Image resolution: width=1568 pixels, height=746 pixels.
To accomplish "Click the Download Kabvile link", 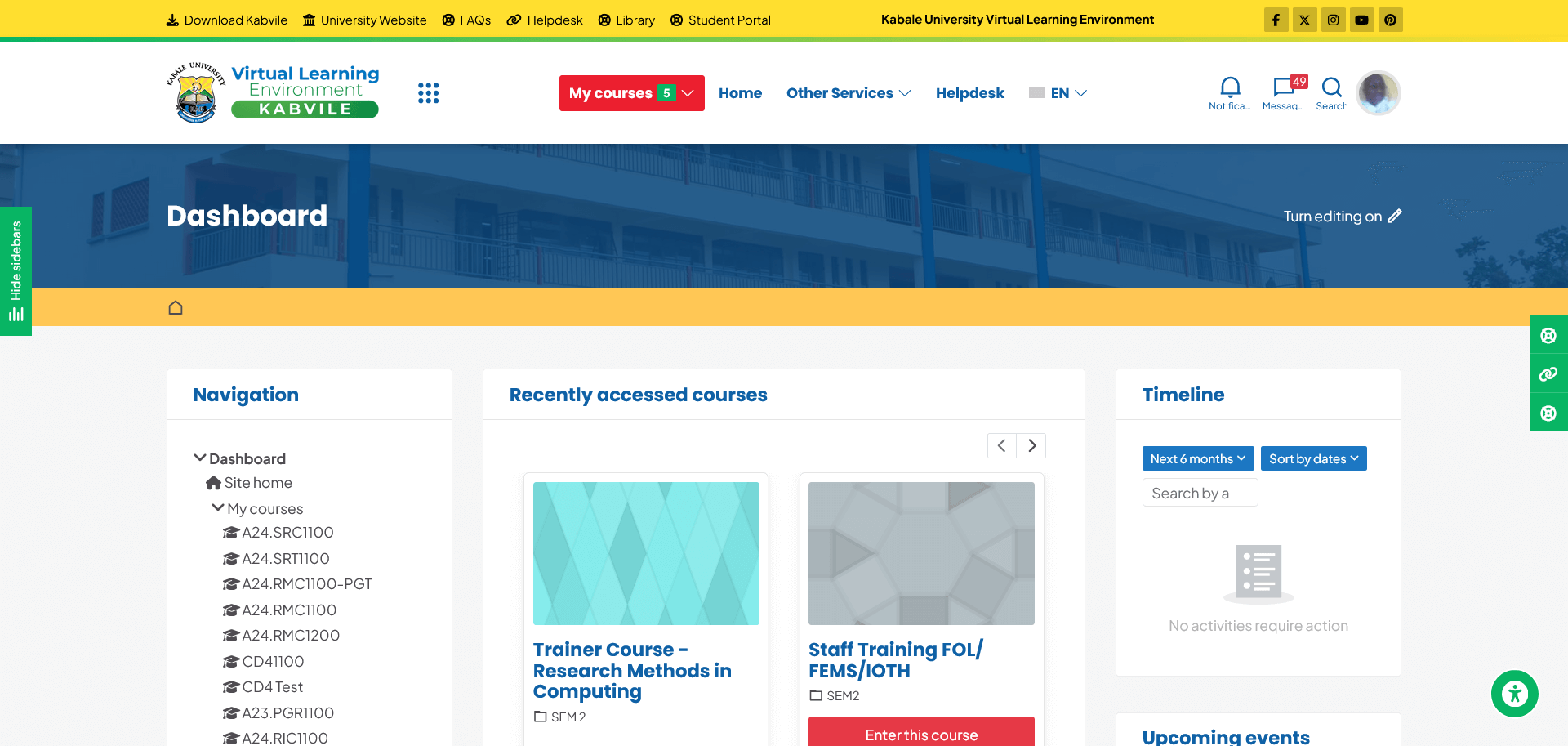I will 226,20.
